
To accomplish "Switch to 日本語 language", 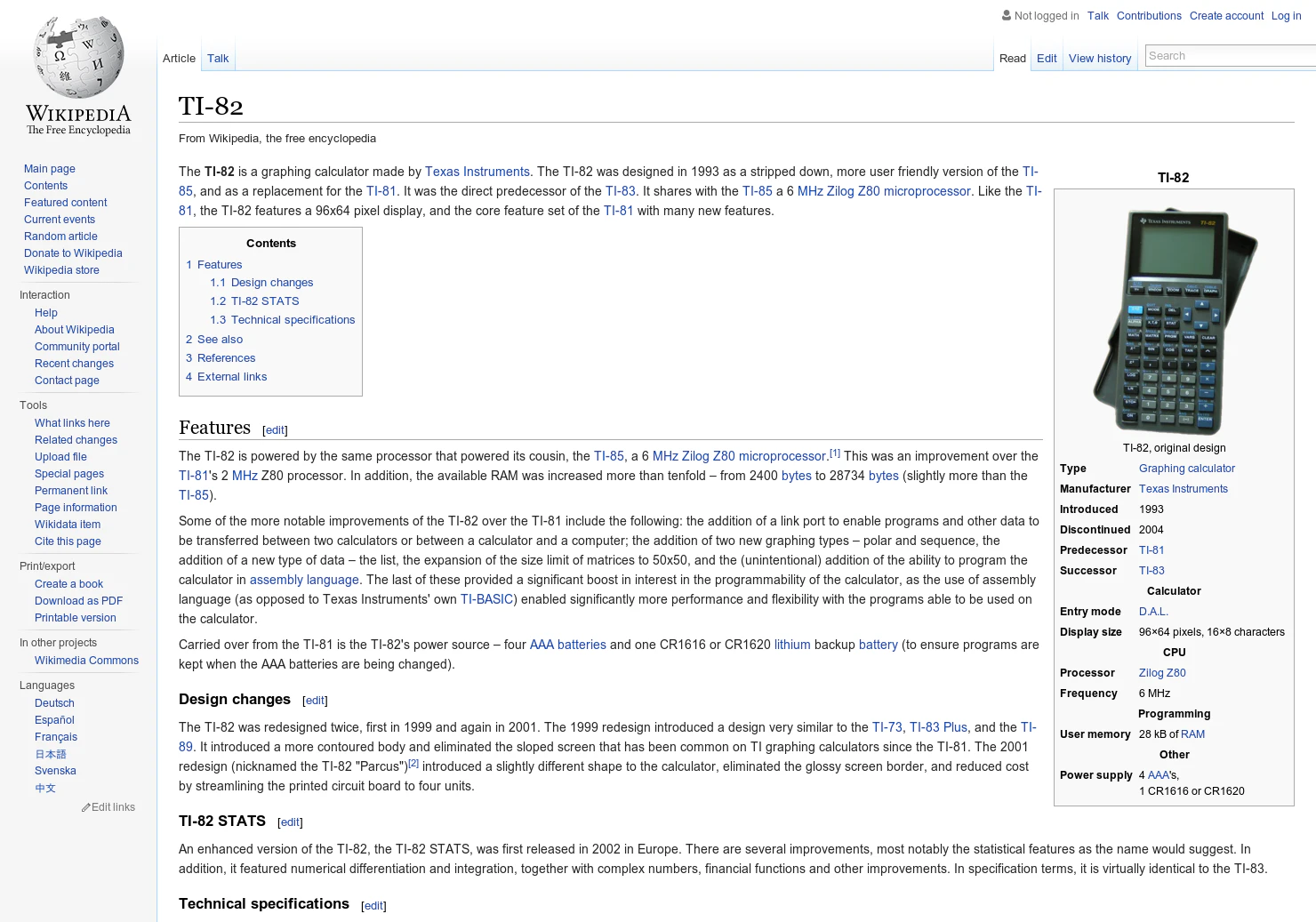I will coord(51,754).
